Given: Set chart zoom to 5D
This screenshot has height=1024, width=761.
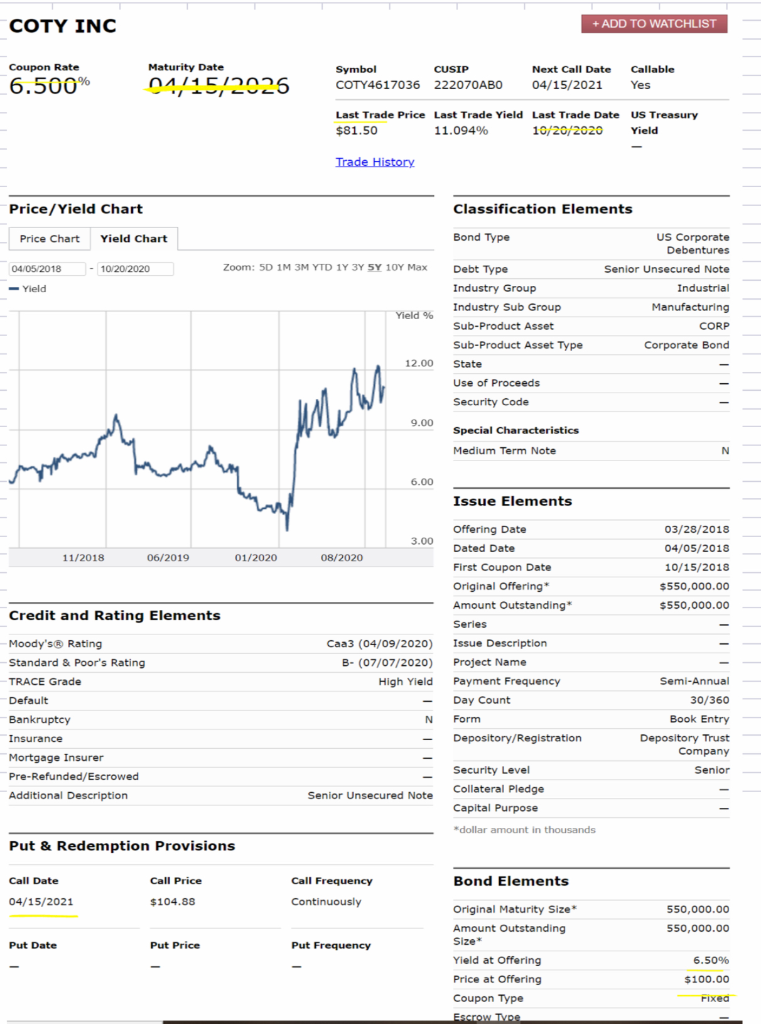Looking at the screenshot, I should (x=266, y=268).
